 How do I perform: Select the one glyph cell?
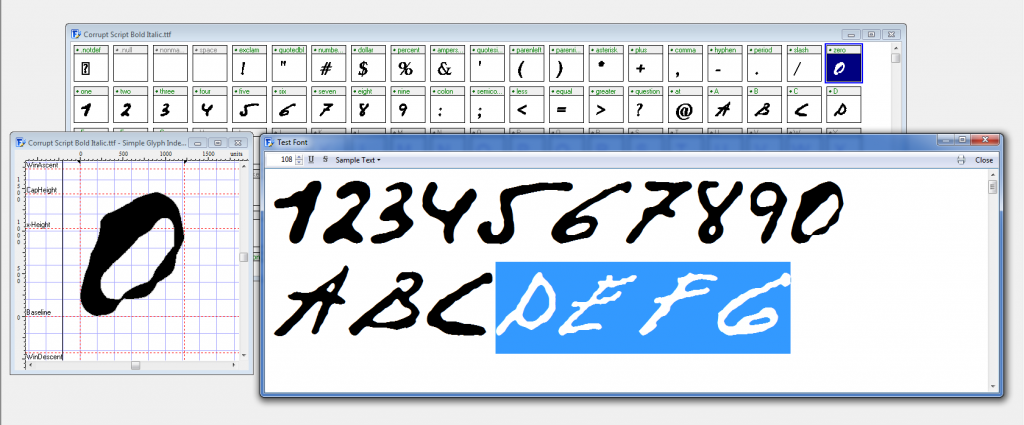pyautogui.click(x=91, y=104)
